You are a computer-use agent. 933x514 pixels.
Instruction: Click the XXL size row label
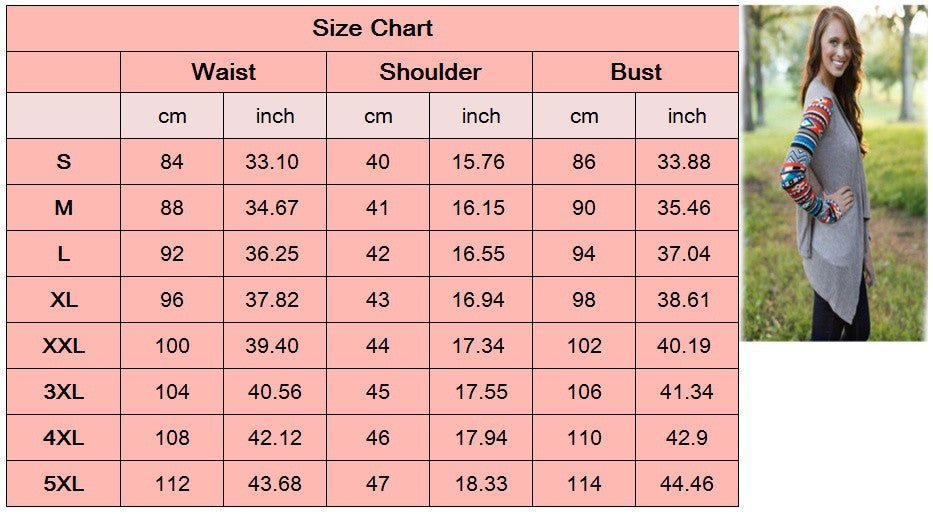64,346
